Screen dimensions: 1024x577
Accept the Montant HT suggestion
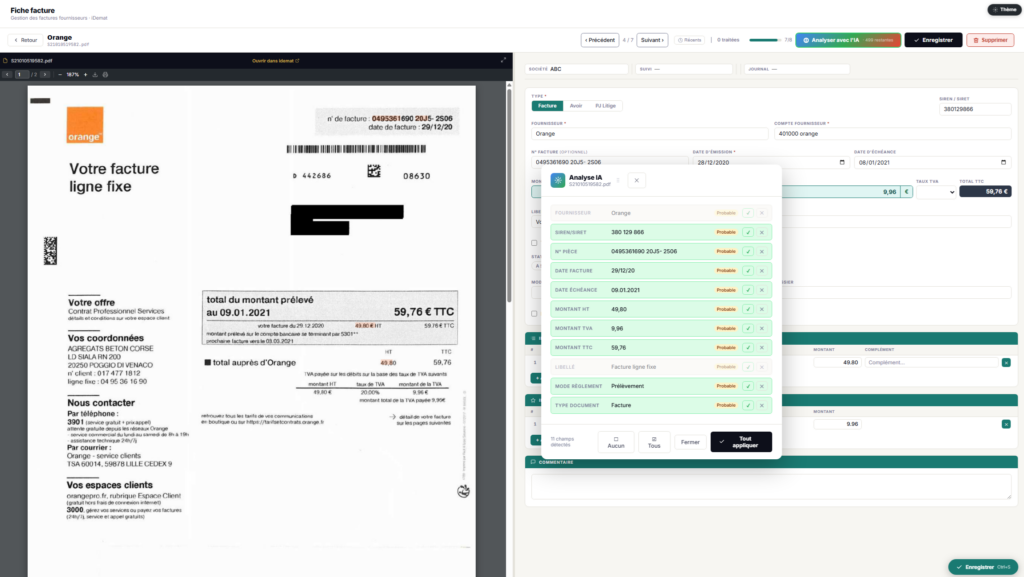click(748, 309)
